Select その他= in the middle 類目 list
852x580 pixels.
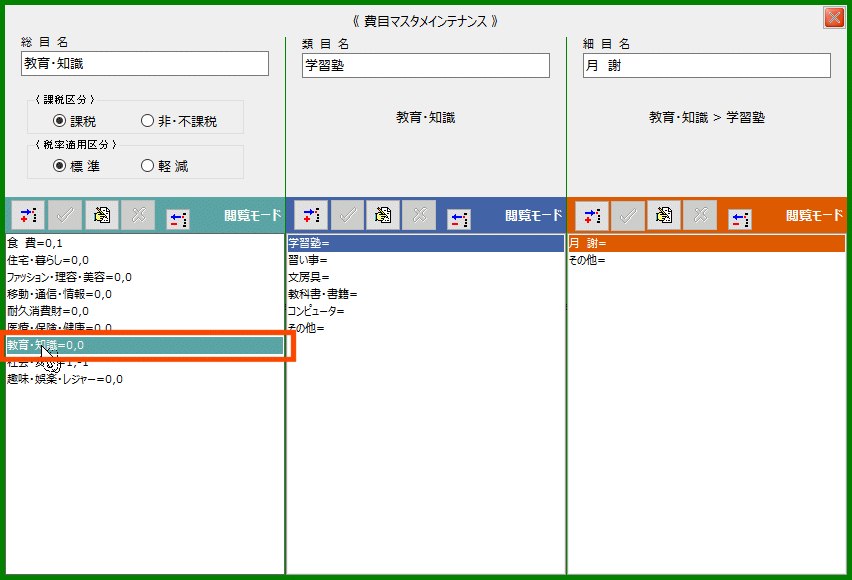pyautogui.click(x=426, y=328)
